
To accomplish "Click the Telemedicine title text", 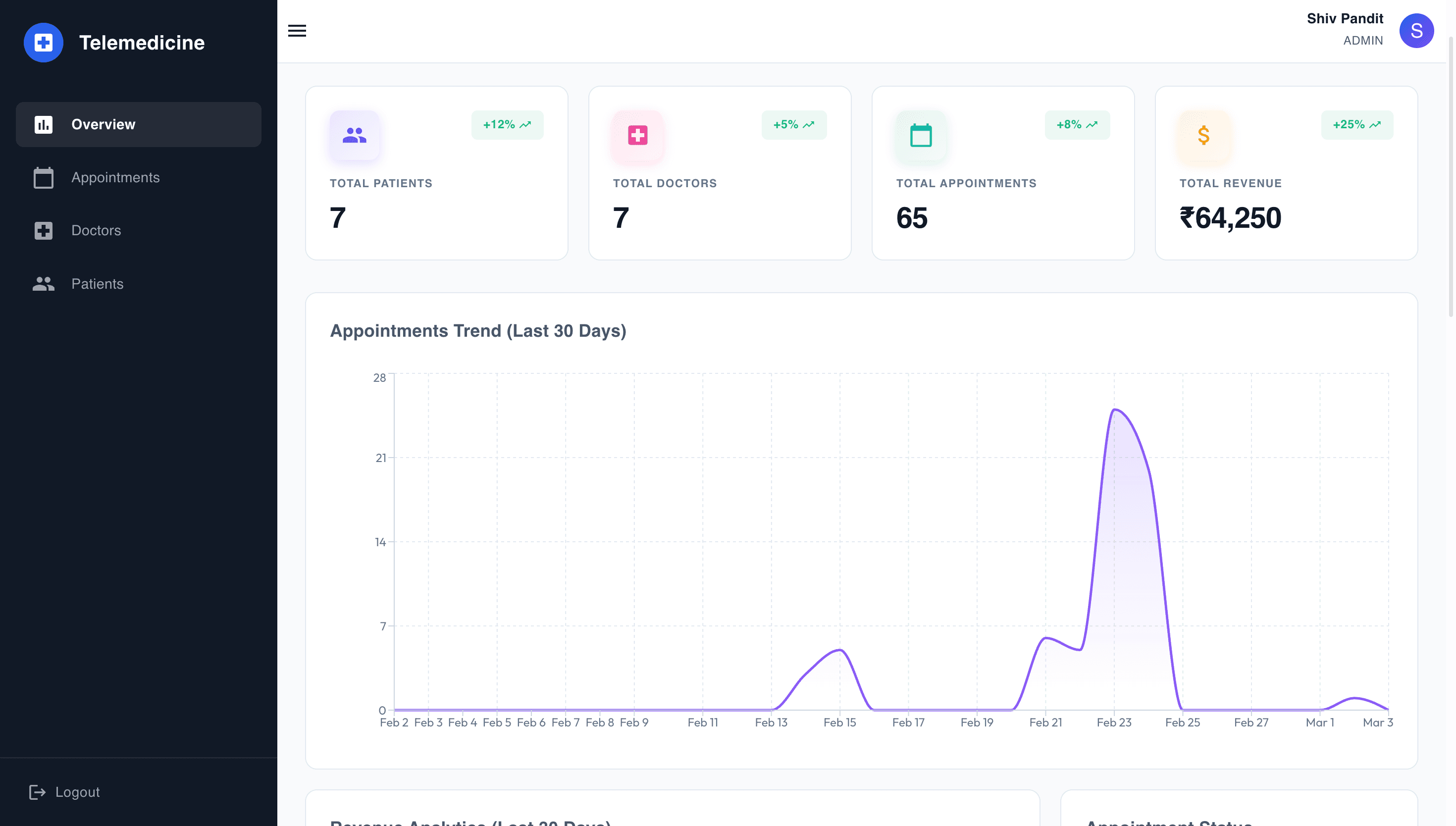I will [142, 43].
